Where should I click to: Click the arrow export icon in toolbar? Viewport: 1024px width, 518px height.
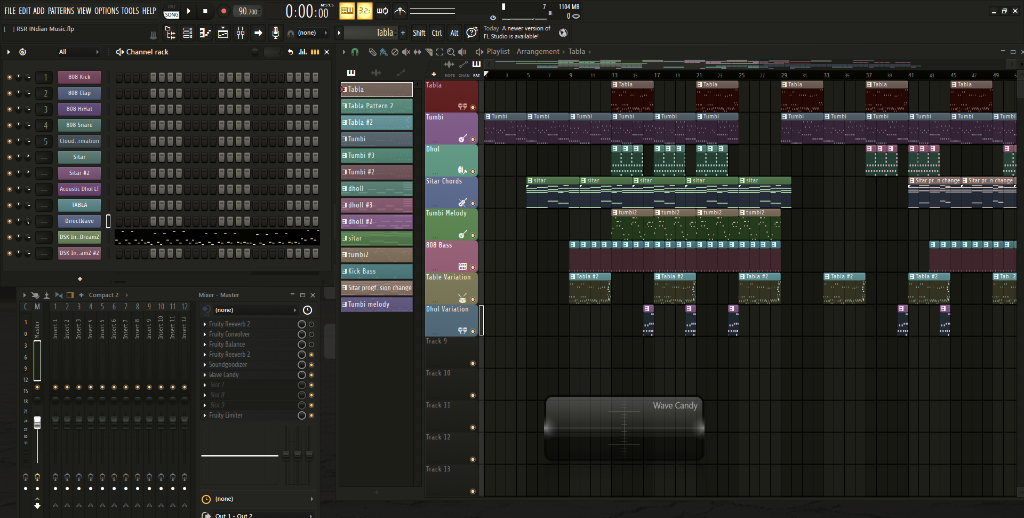pos(258,33)
